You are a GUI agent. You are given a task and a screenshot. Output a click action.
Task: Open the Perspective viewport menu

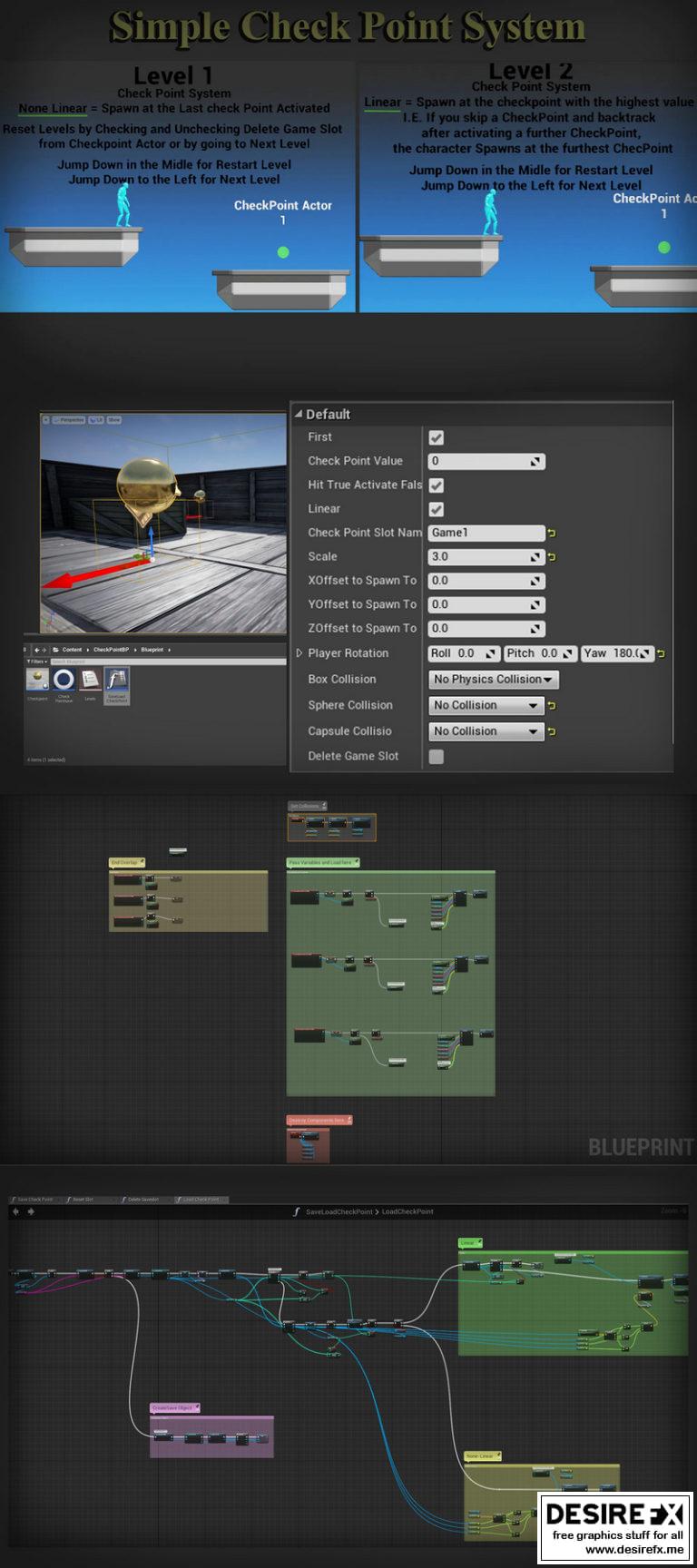tap(69, 420)
